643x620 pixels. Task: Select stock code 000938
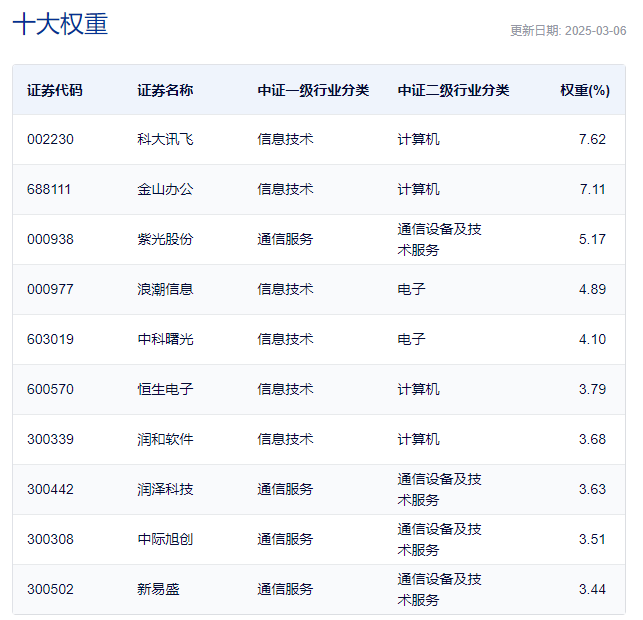tap(50, 239)
